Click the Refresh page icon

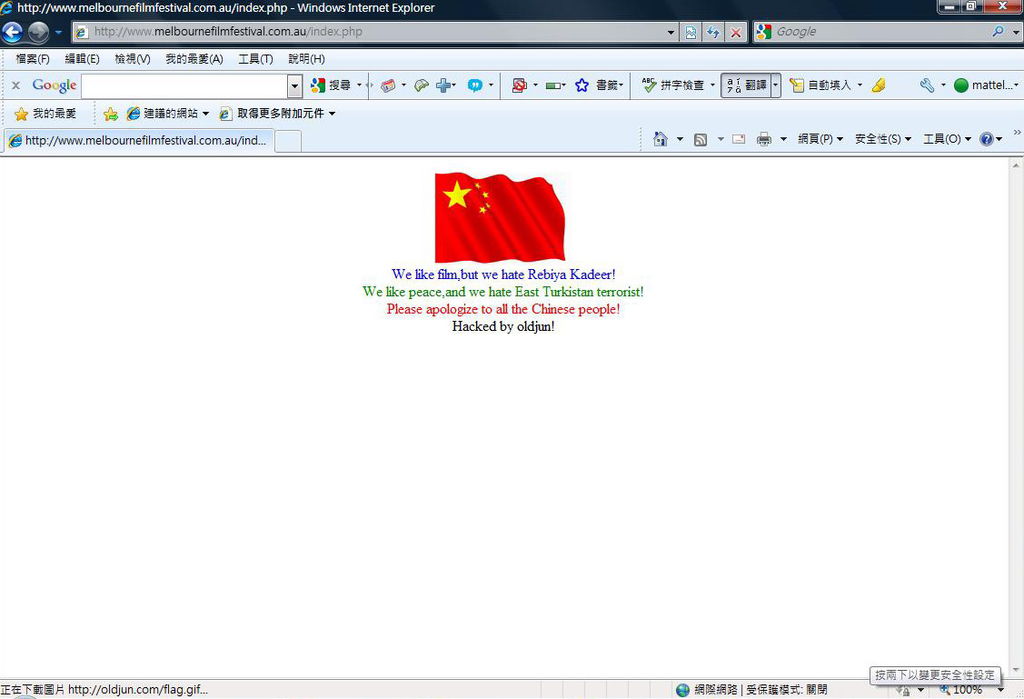pos(713,31)
